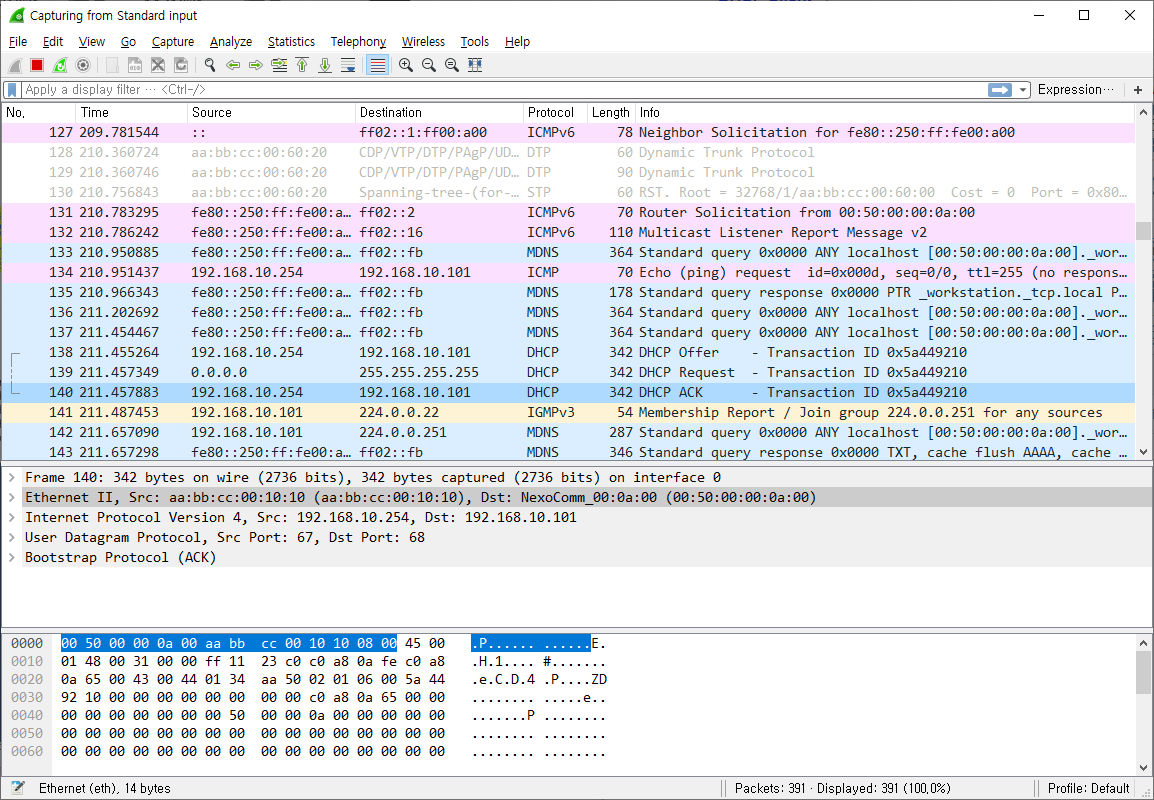
Task: Zoom out the main window text
Action: pos(428,66)
